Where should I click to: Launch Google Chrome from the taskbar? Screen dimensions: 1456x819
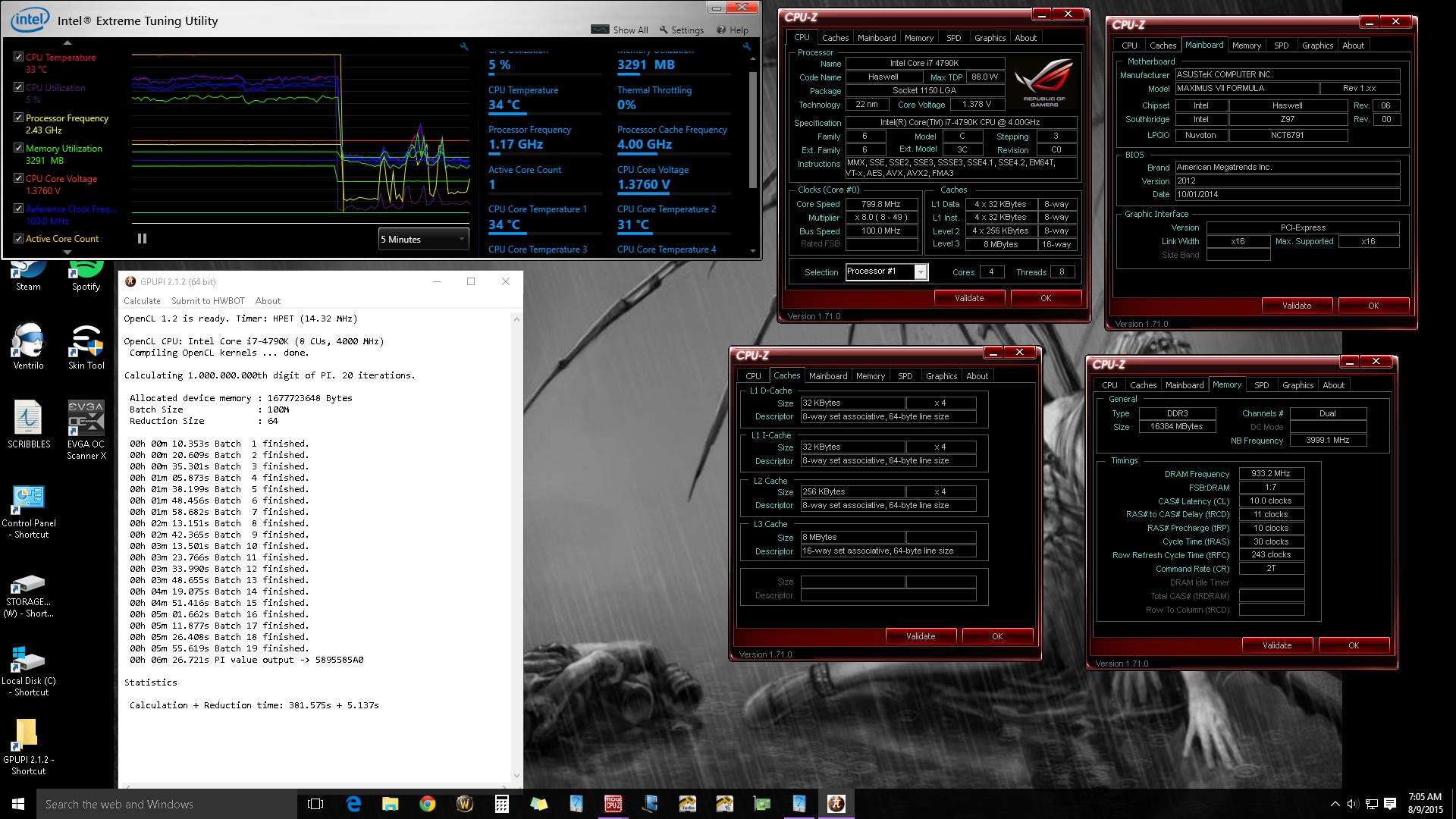click(x=427, y=804)
